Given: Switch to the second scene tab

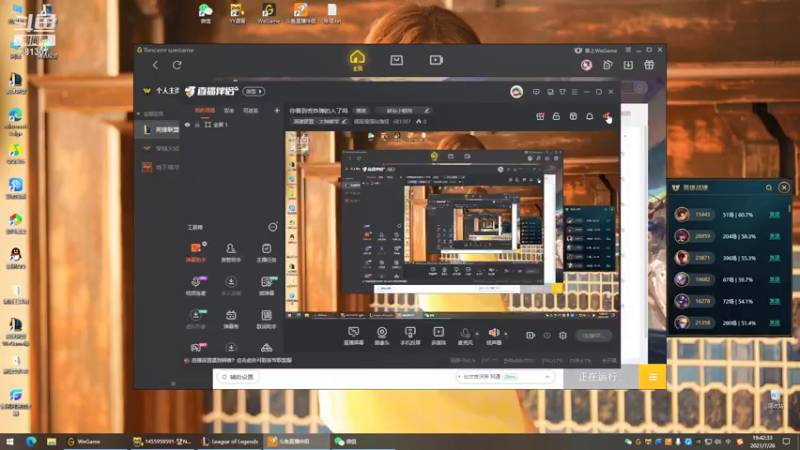Looking at the screenshot, I should (229, 110).
